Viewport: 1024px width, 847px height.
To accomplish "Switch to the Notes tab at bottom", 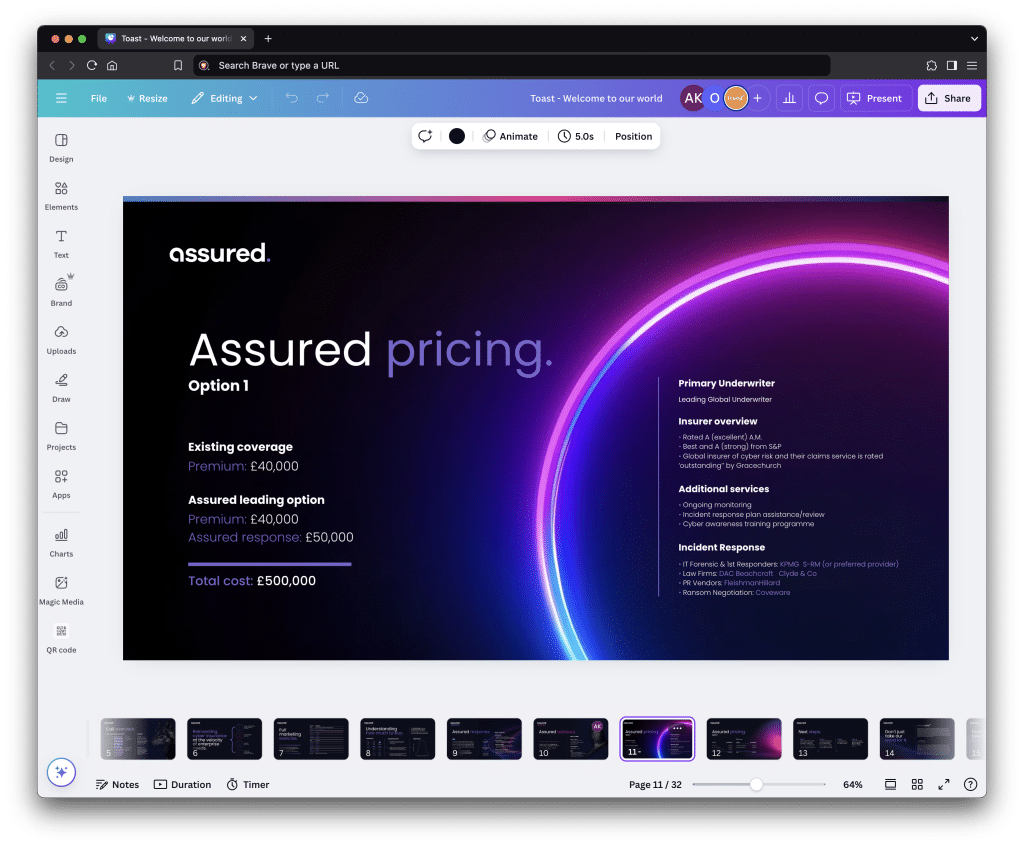I will [117, 784].
